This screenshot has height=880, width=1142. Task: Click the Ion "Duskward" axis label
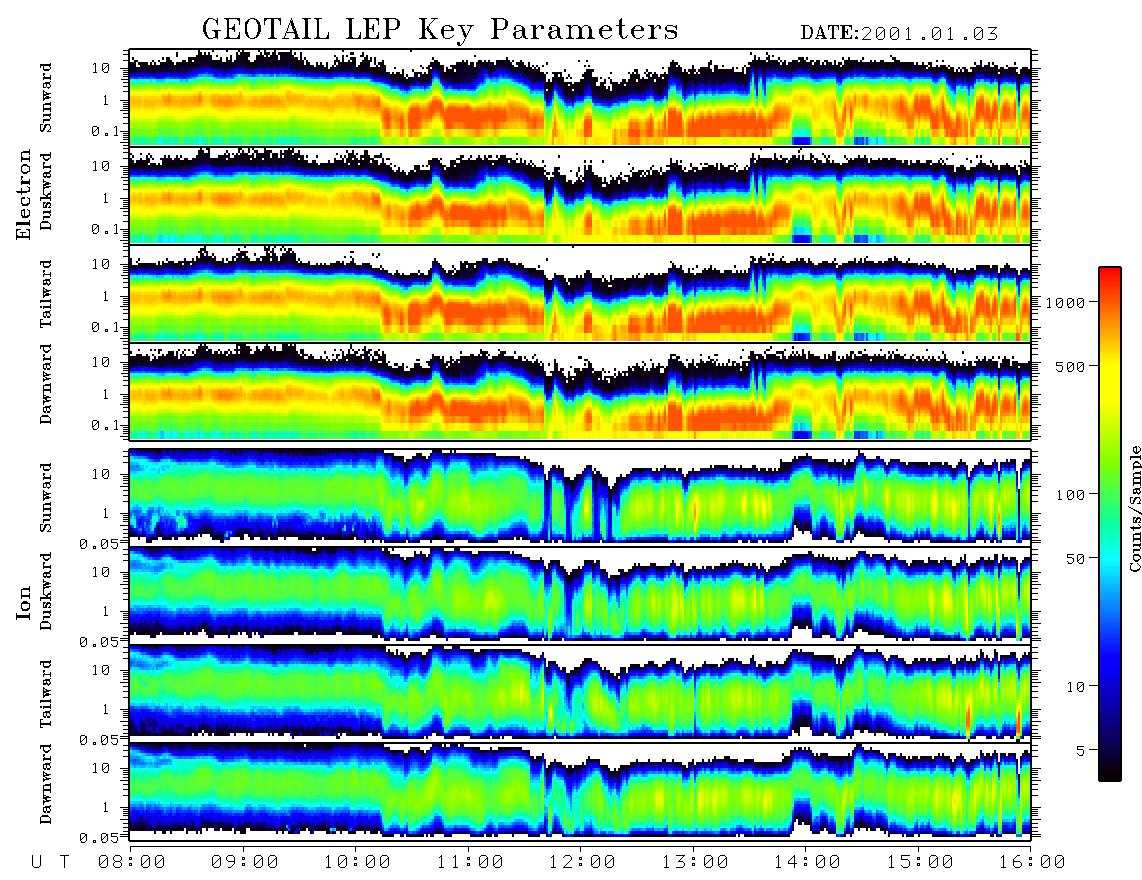tap(46, 591)
